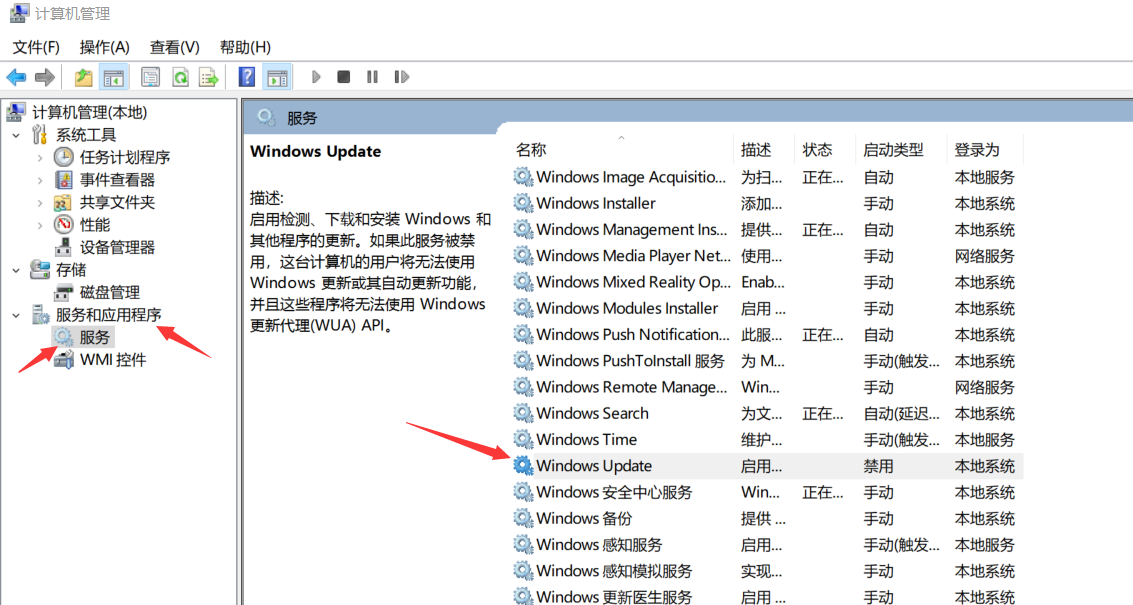
Task: Select the Windows Search service row
Action: tap(767, 413)
